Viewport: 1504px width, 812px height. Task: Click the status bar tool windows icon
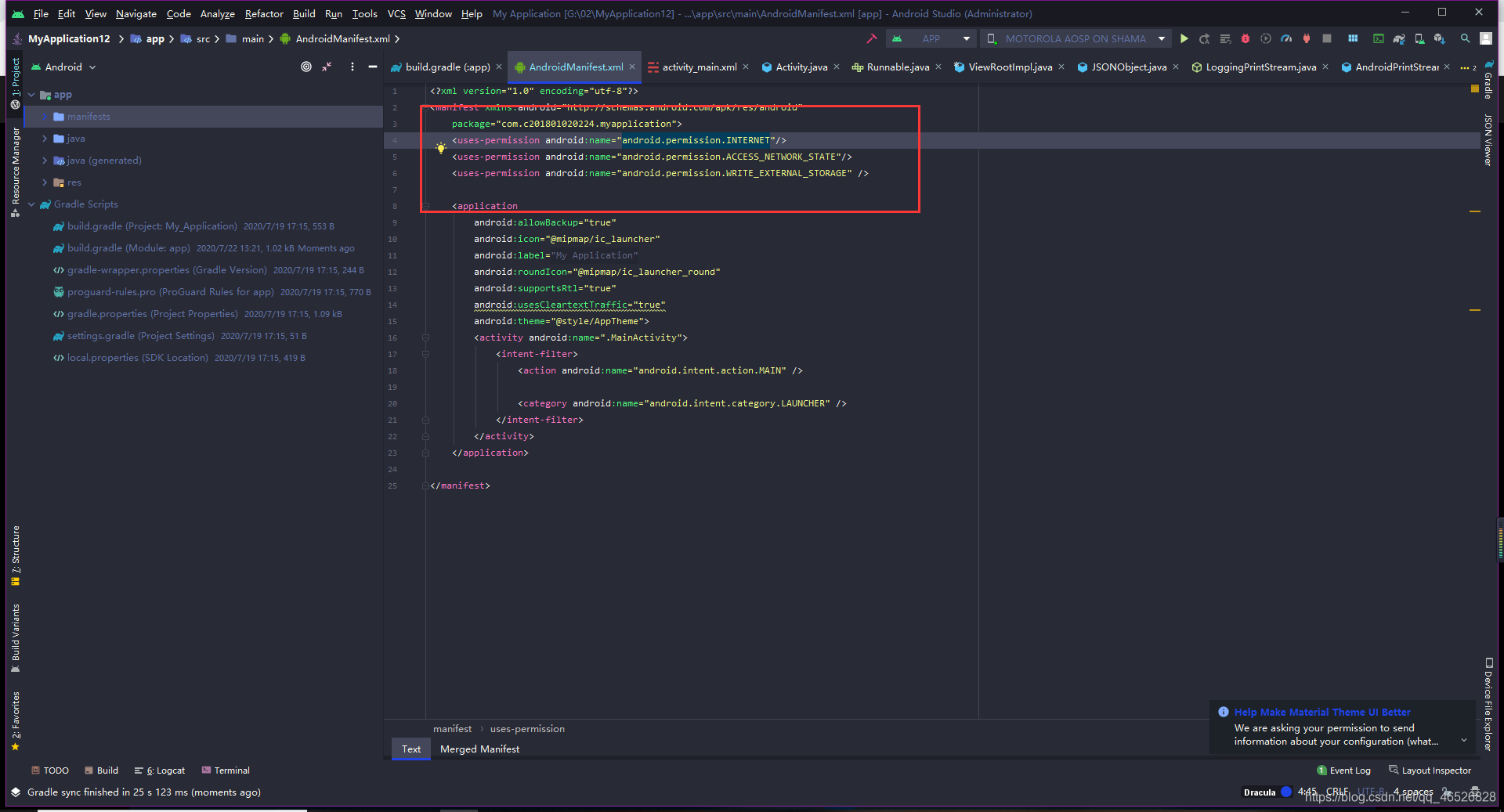(16, 792)
